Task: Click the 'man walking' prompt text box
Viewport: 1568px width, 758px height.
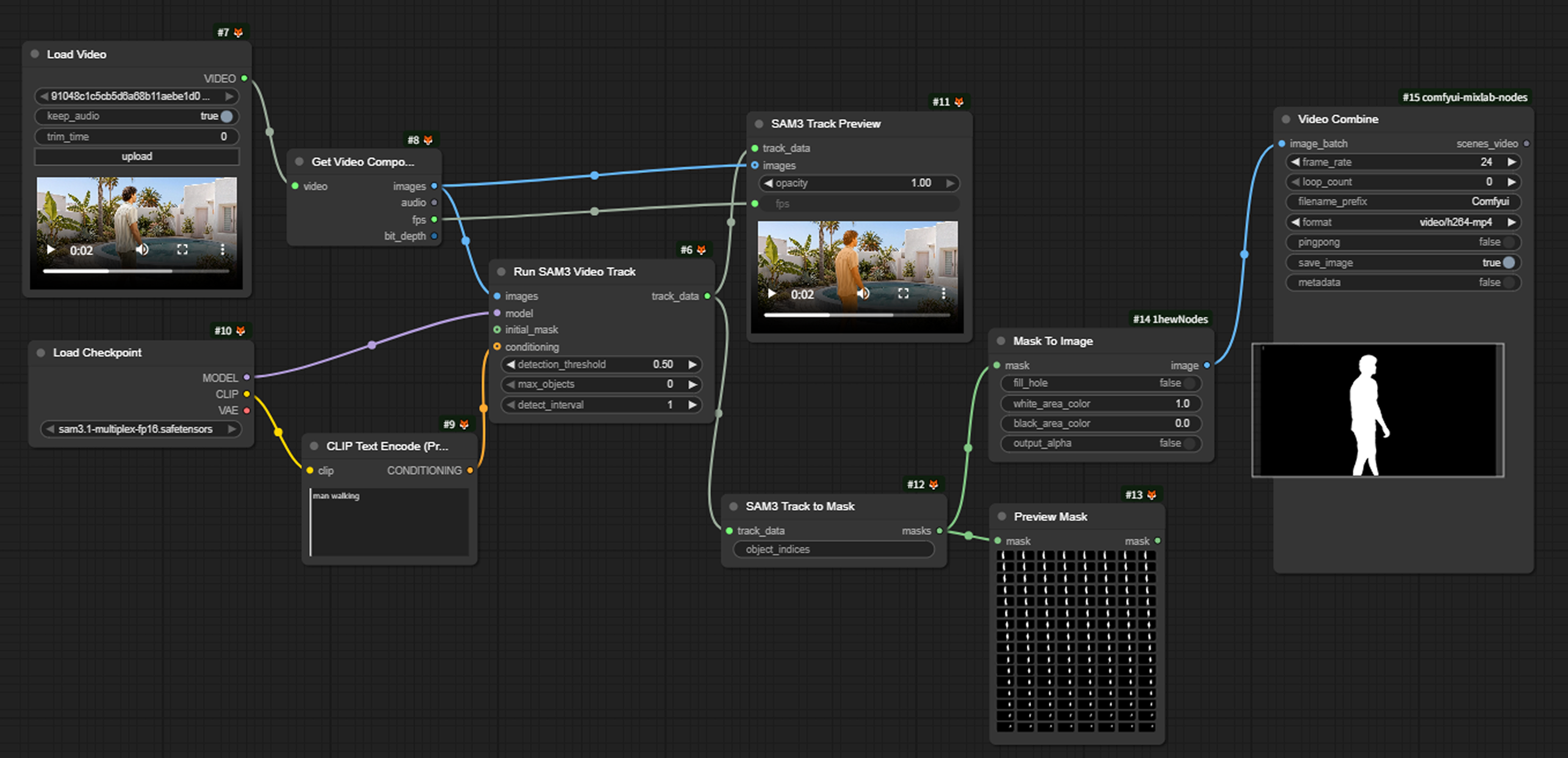Action: 389,522
